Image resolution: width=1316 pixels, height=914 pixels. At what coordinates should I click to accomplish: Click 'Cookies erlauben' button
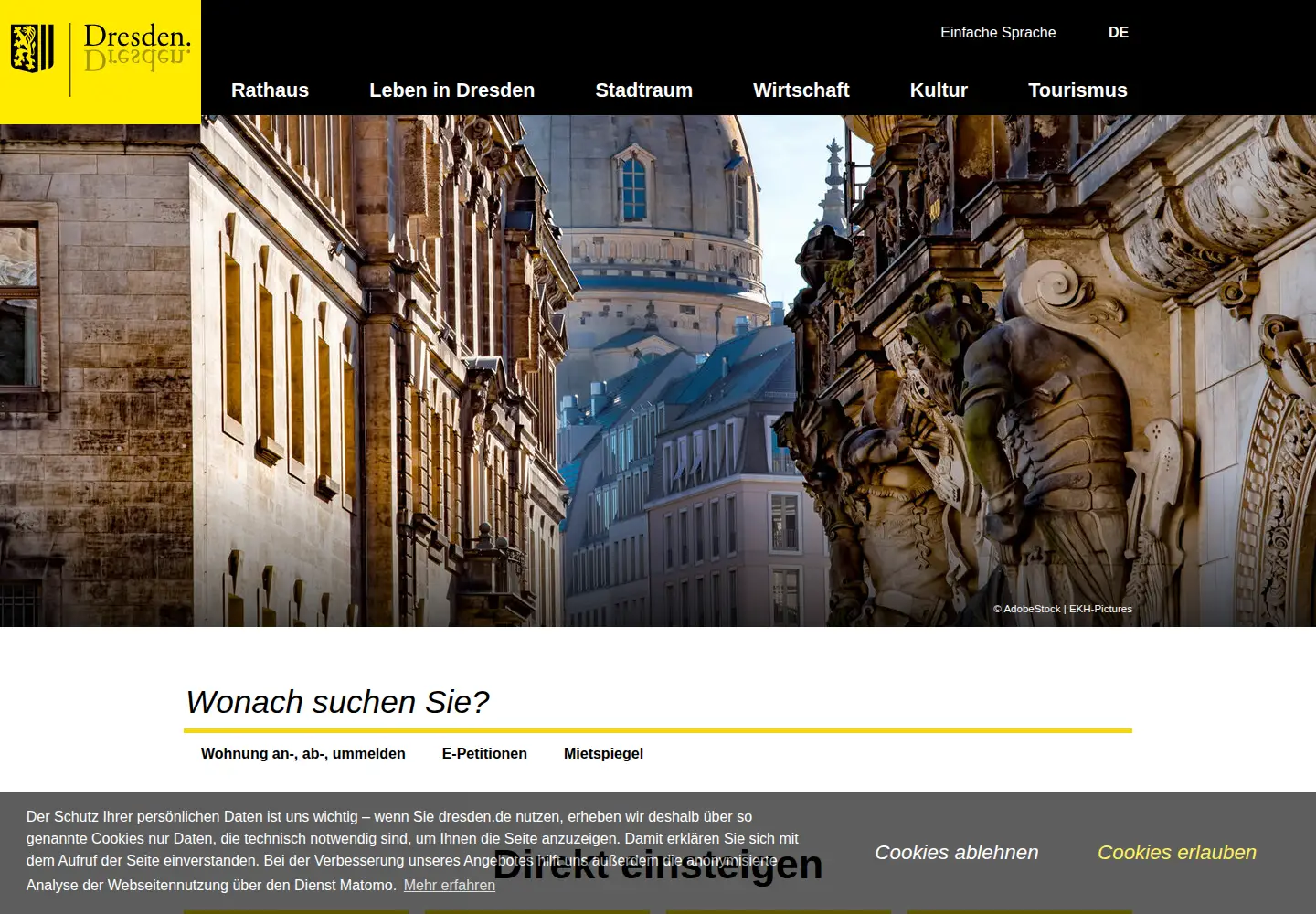click(x=1177, y=852)
